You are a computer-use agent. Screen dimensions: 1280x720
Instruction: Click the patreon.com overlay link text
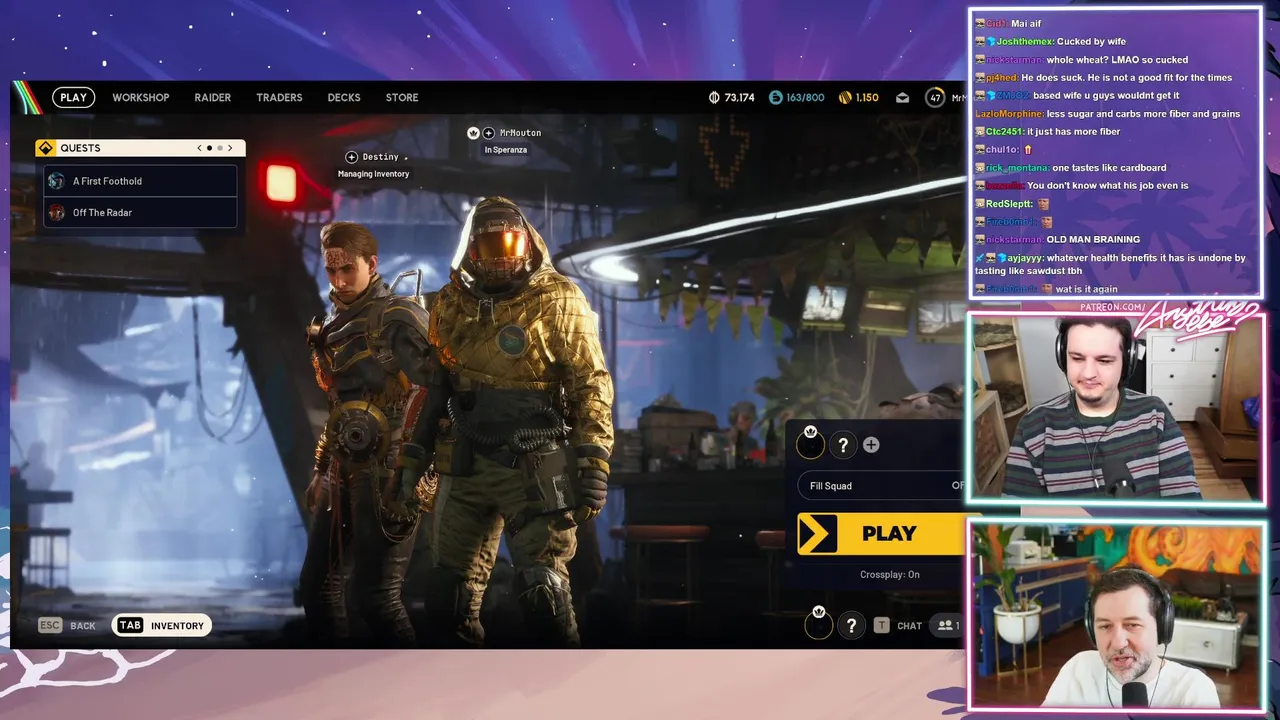click(1112, 307)
